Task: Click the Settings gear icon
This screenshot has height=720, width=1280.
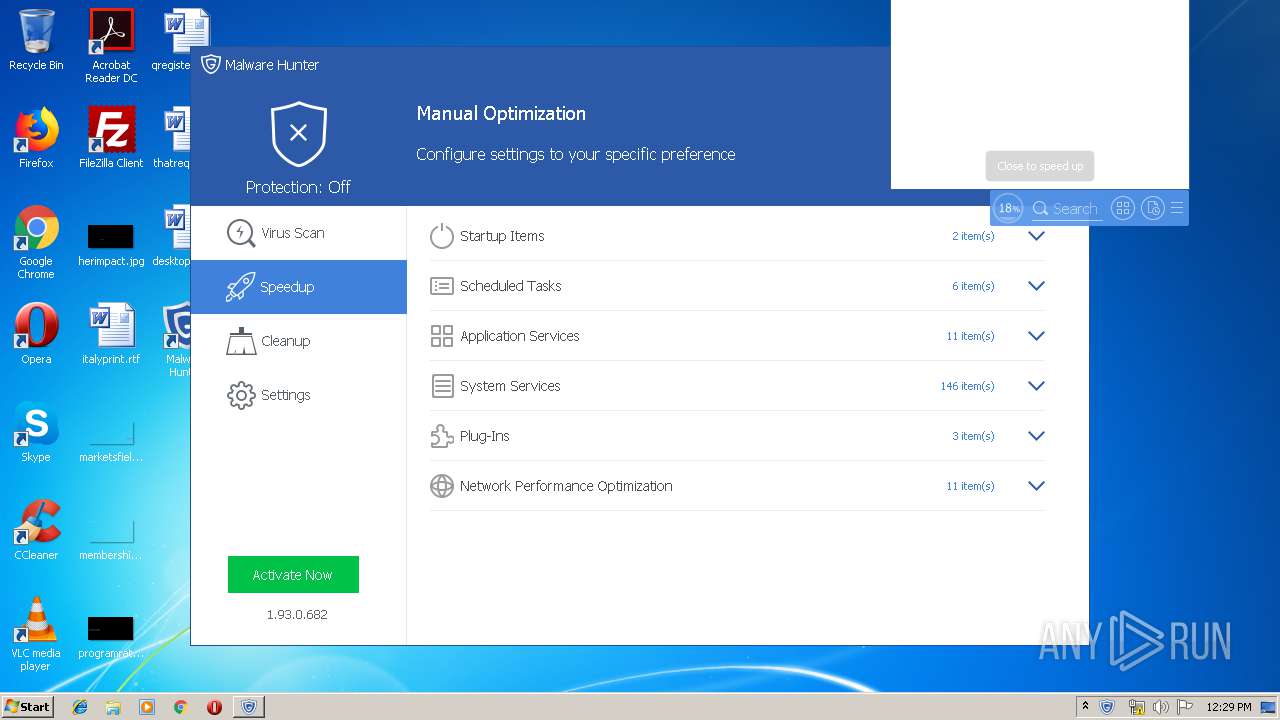Action: (x=240, y=395)
